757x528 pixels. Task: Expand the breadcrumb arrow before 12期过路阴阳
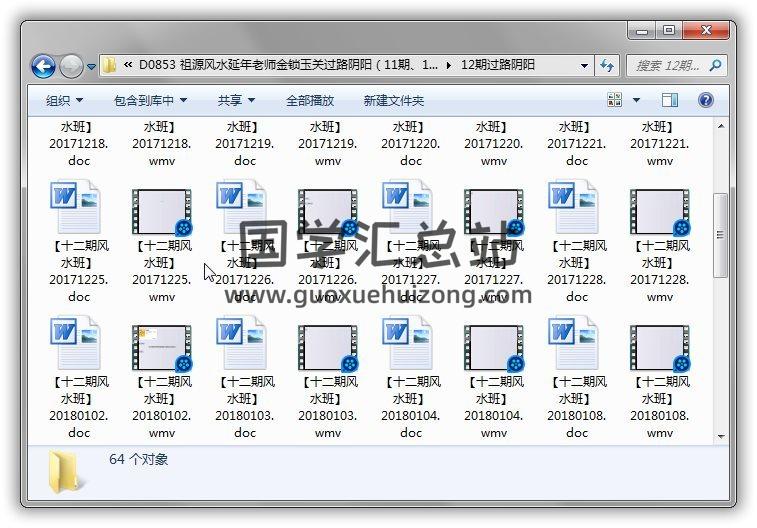coord(449,65)
